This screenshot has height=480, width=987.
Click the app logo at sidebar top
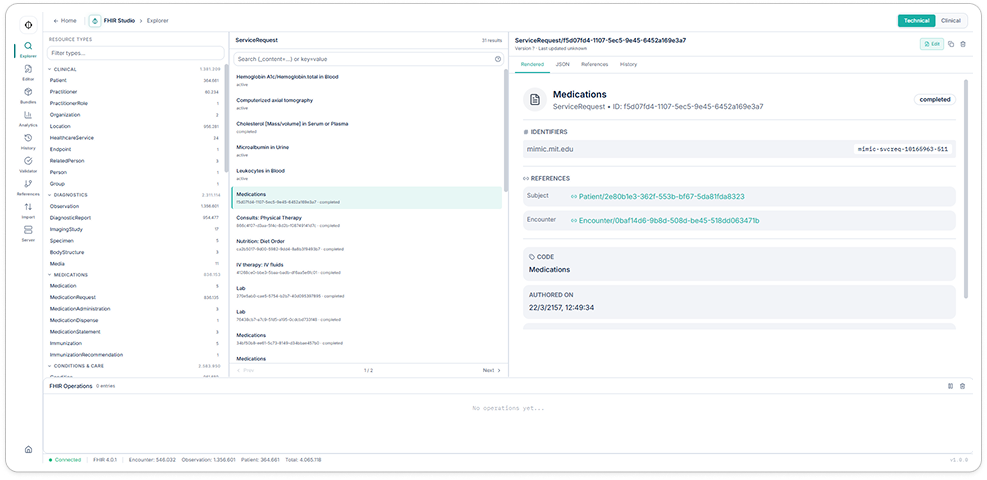click(x=28, y=25)
